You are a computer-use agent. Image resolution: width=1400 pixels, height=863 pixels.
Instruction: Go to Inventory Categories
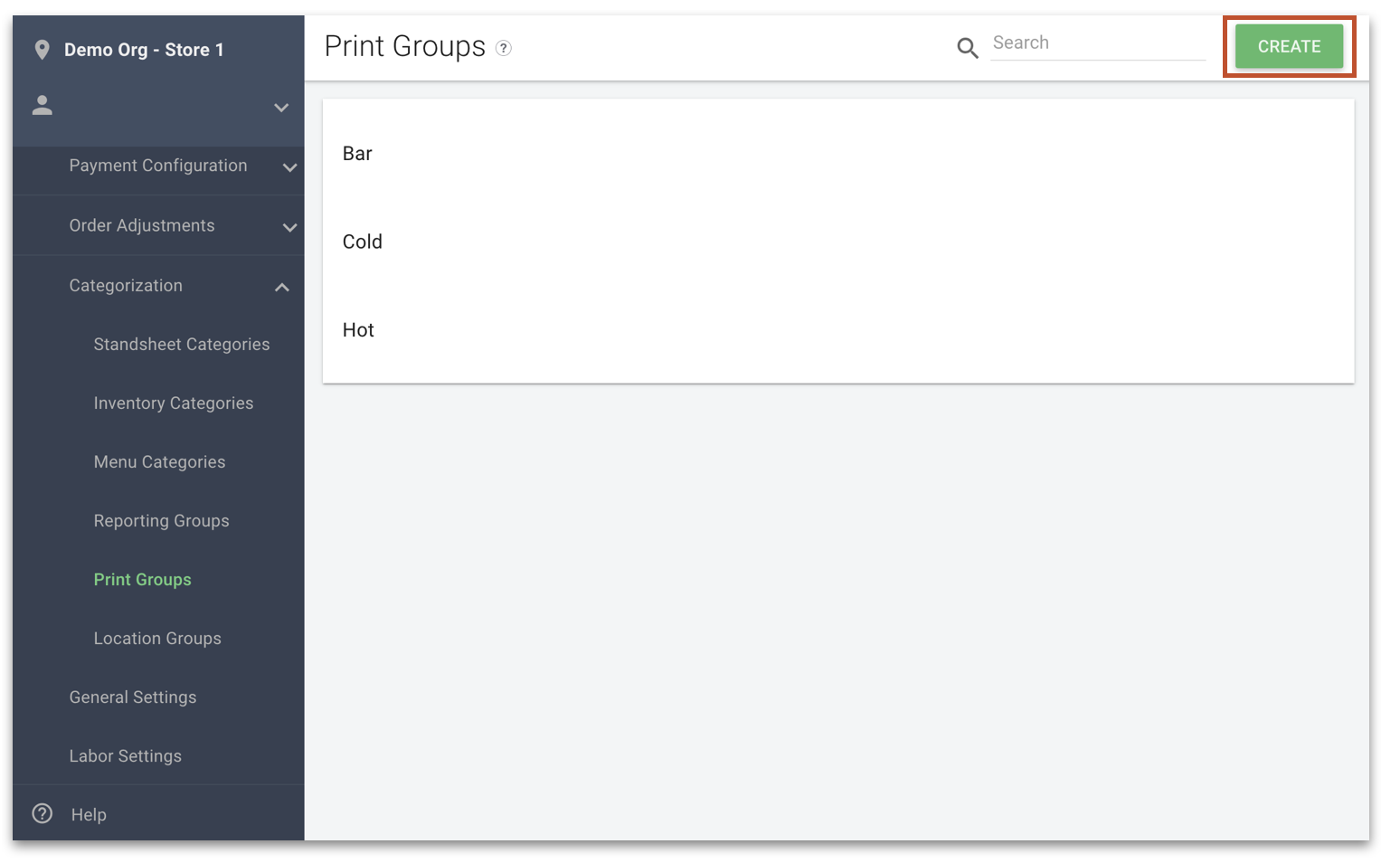click(x=174, y=403)
